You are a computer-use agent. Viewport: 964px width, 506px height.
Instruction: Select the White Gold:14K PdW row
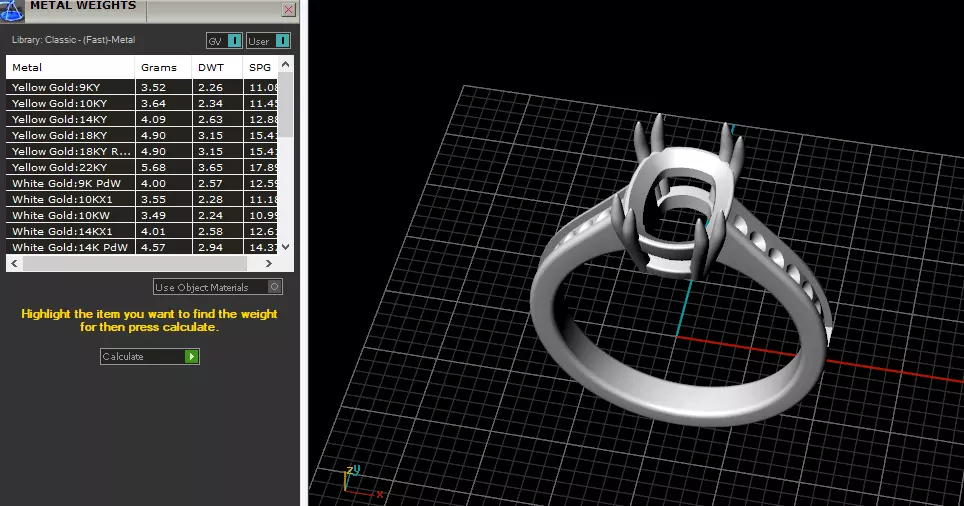point(142,247)
